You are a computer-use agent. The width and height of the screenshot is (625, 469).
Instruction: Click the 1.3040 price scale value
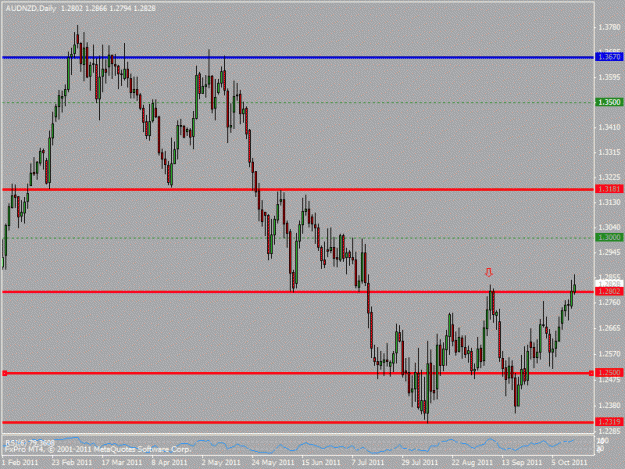(609, 227)
